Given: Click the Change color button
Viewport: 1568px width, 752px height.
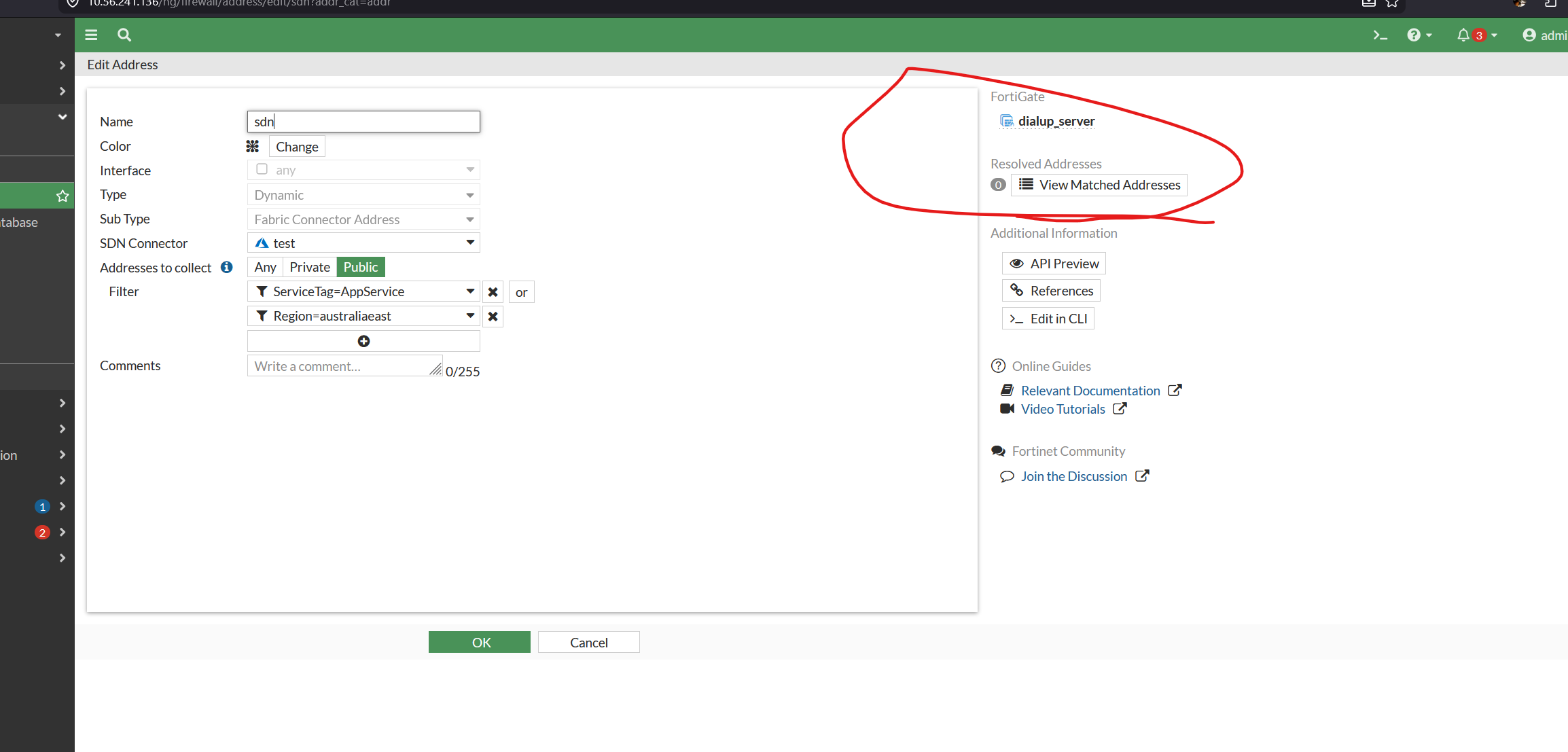Looking at the screenshot, I should (x=297, y=147).
